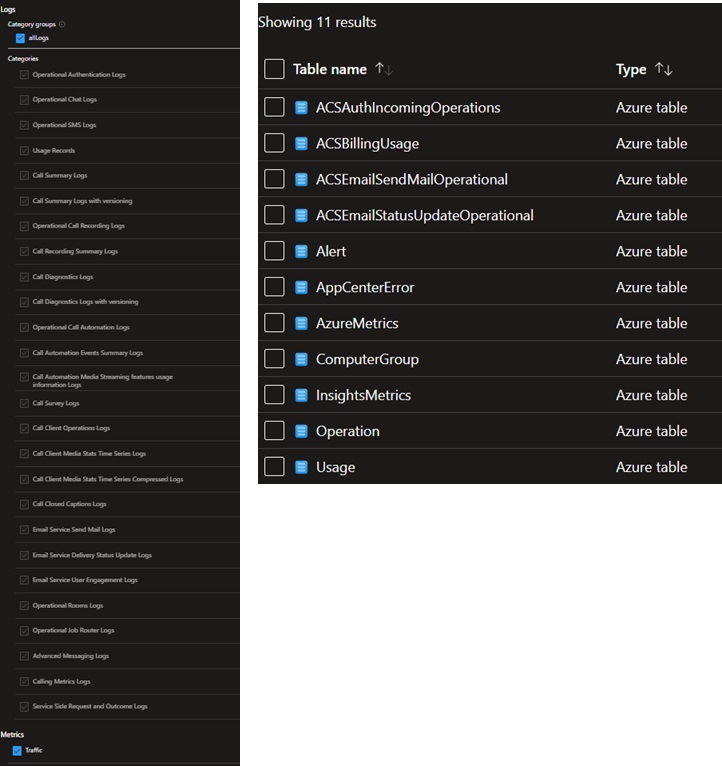Click Email Service User Engagement Logs label
The height and width of the screenshot is (767, 722).
[85, 580]
